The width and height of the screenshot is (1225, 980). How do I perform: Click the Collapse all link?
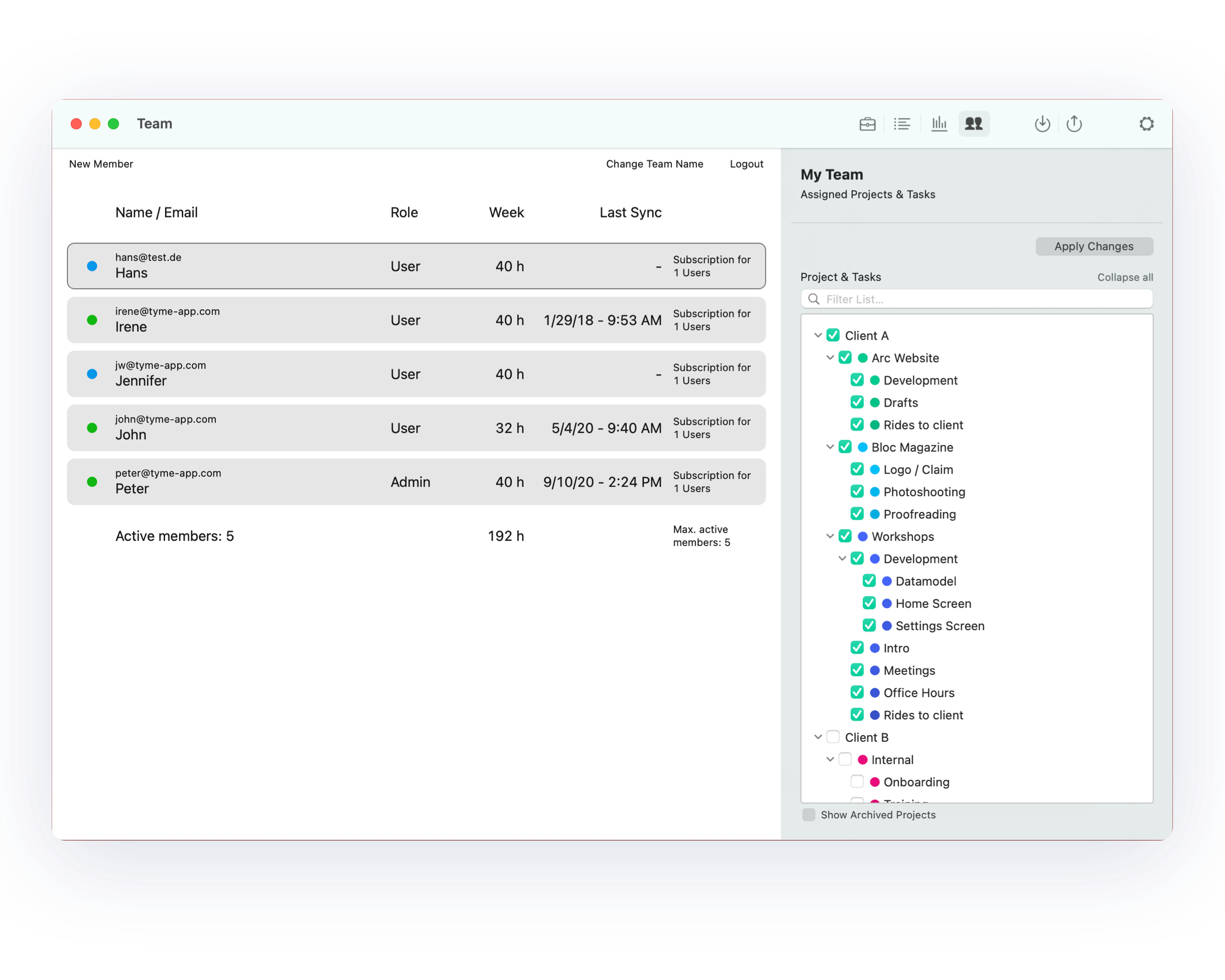click(1125, 277)
